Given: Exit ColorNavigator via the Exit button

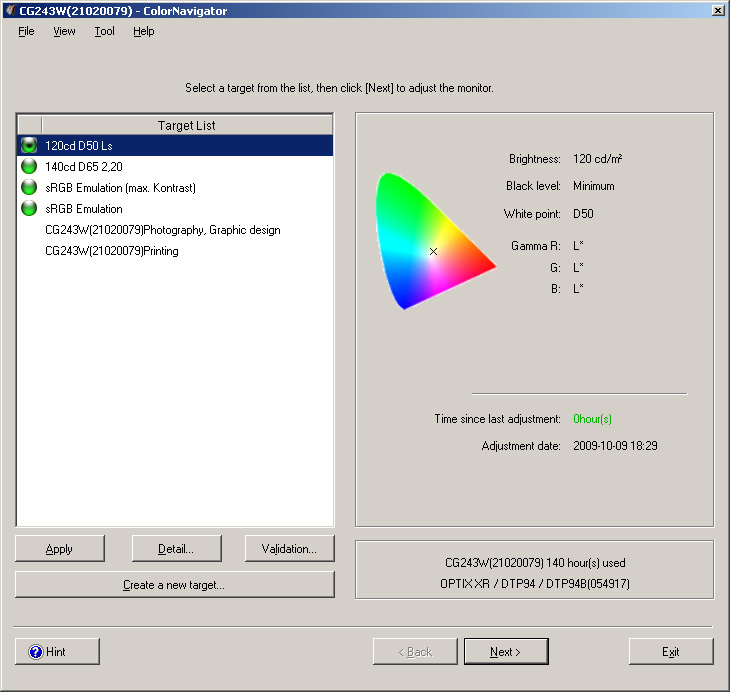Looking at the screenshot, I should [x=671, y=651].
